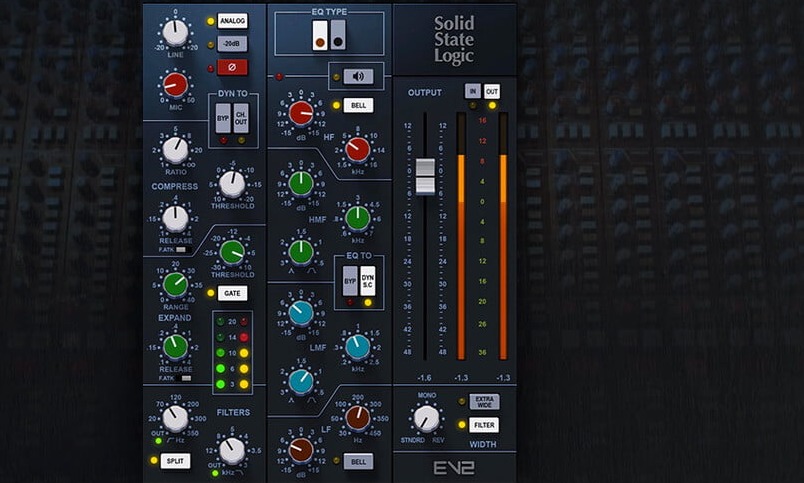Screen dimensions: 804x483
Task: Enable the -20dB pad button
Action: coord(232,44)
